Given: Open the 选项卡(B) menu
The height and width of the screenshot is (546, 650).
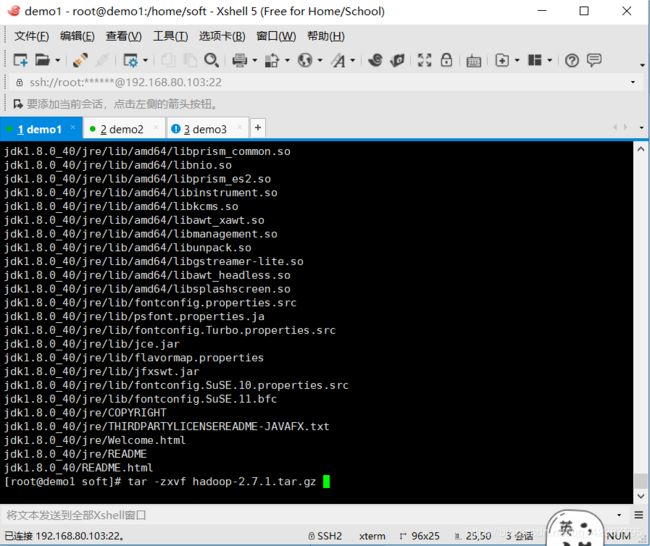Looking at the screenshot, I should click(x=222, y=36).
